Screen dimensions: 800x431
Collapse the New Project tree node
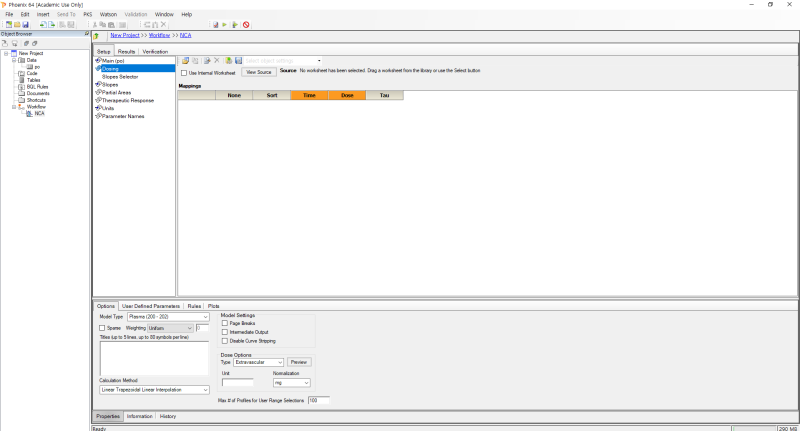click(6, 53)
